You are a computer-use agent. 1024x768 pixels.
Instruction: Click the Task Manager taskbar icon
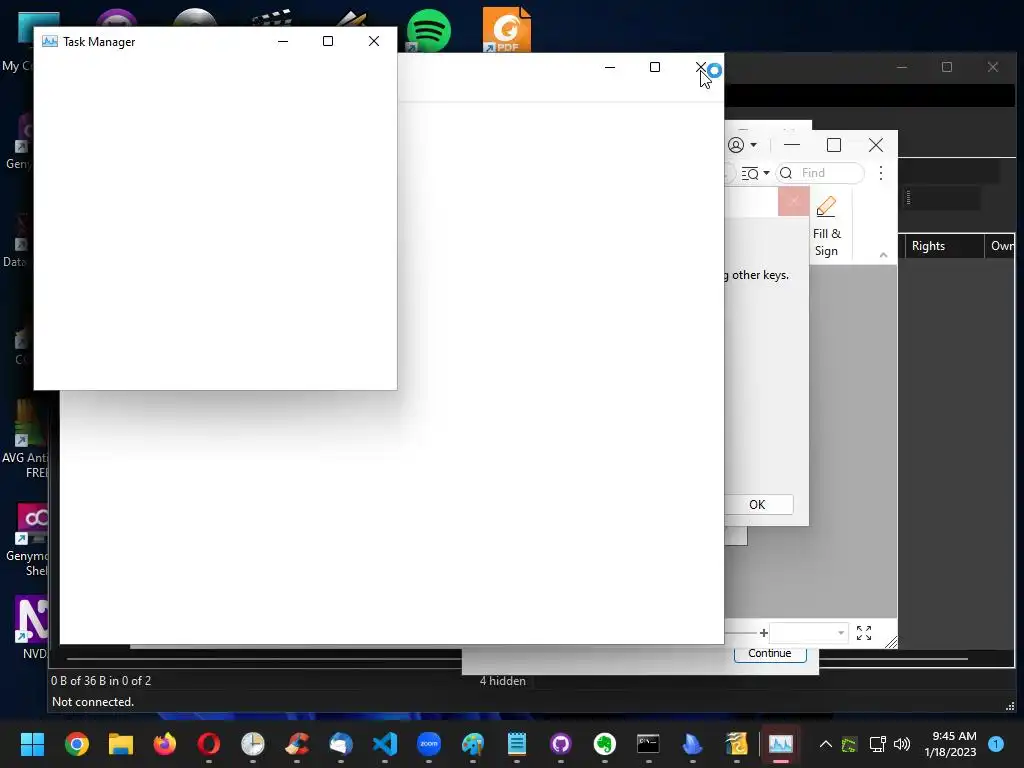pos(780,744)
